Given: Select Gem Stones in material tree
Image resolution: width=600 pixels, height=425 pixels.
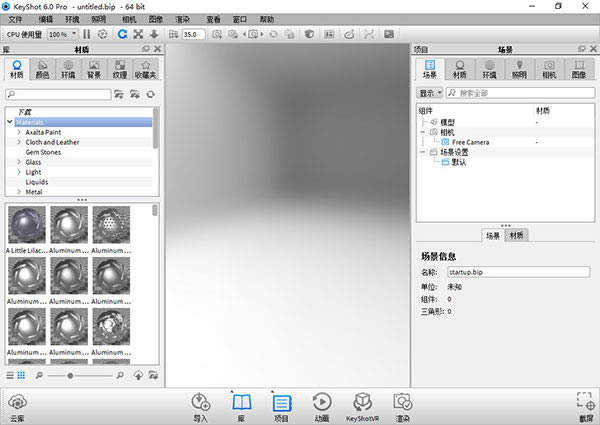Looking at the screenshot, I should click(43, 152).
